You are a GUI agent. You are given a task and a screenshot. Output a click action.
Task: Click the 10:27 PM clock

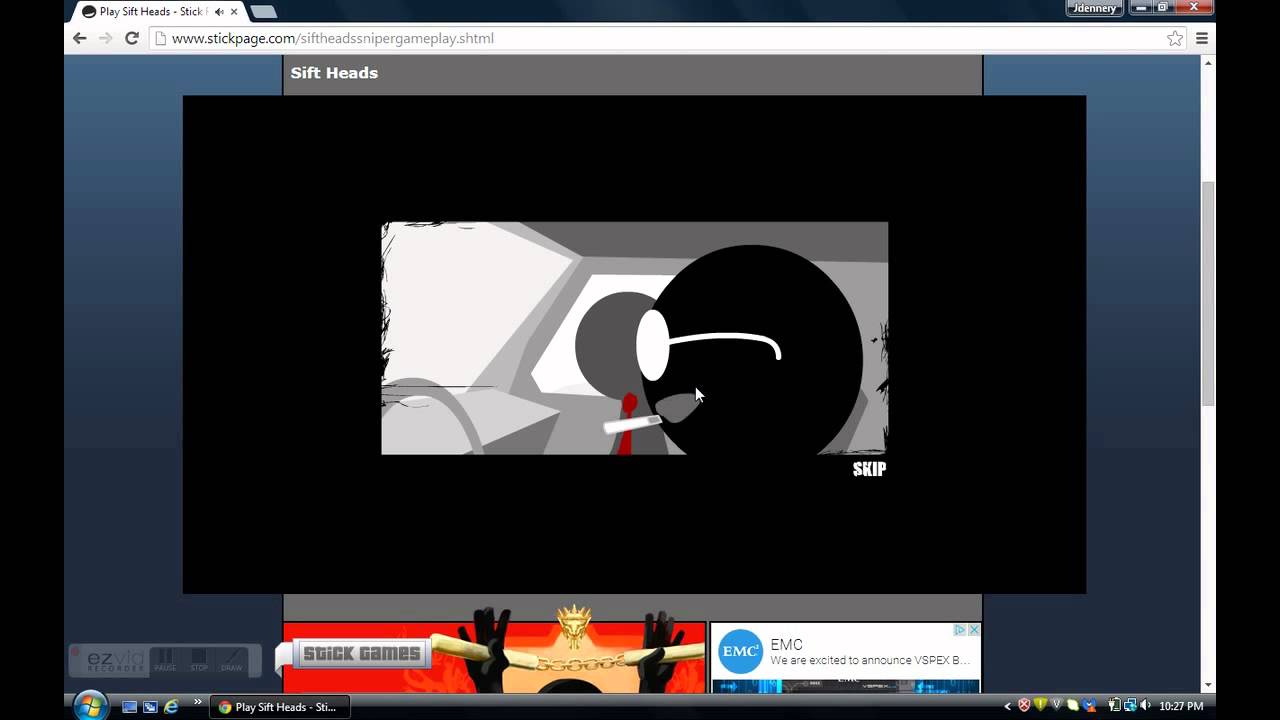pos(1181,706)
